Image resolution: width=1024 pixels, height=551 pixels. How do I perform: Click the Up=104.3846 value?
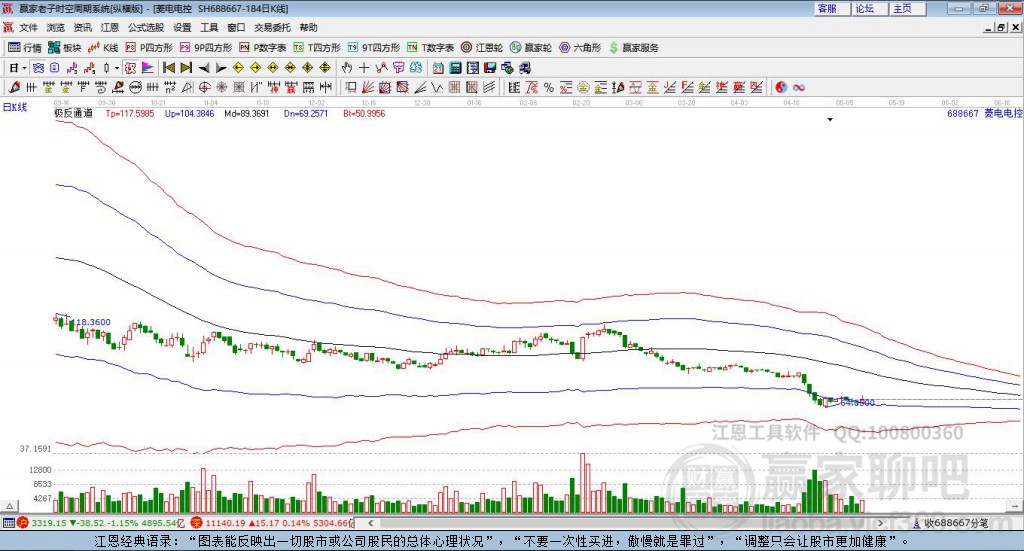189,114
